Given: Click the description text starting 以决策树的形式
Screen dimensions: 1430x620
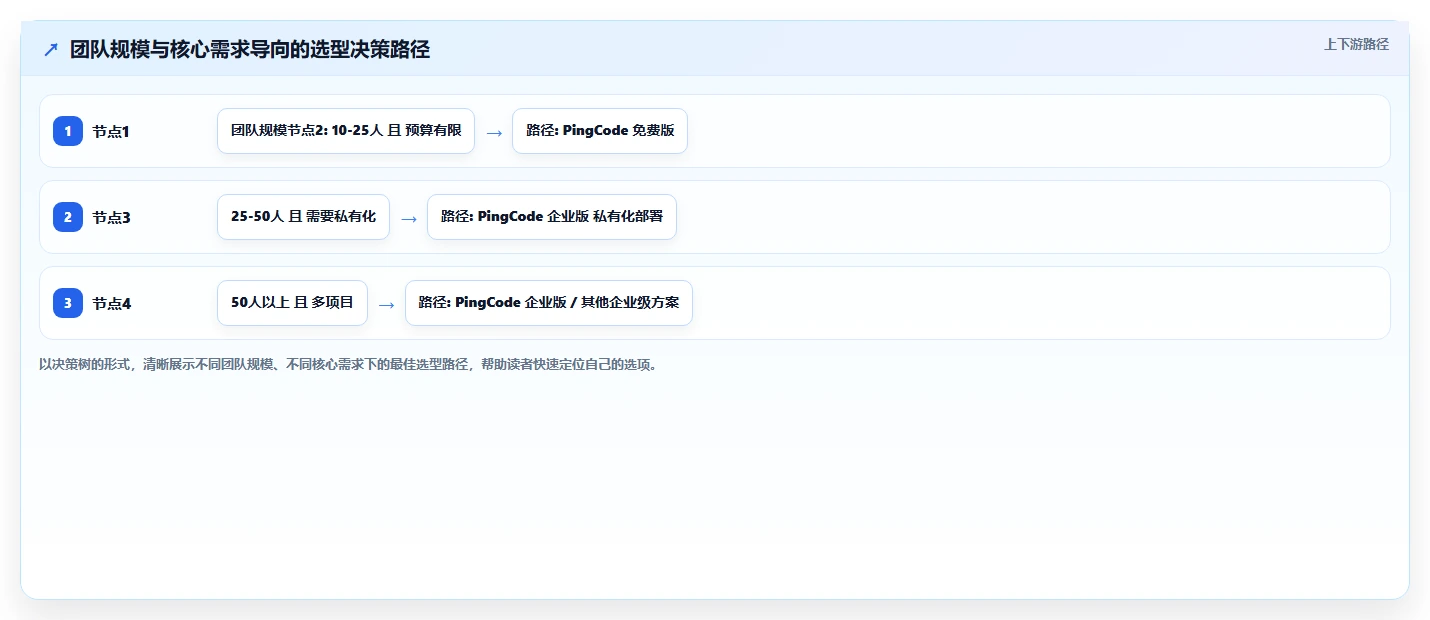Looking at the screenshot, I should [x=349, y=364].
